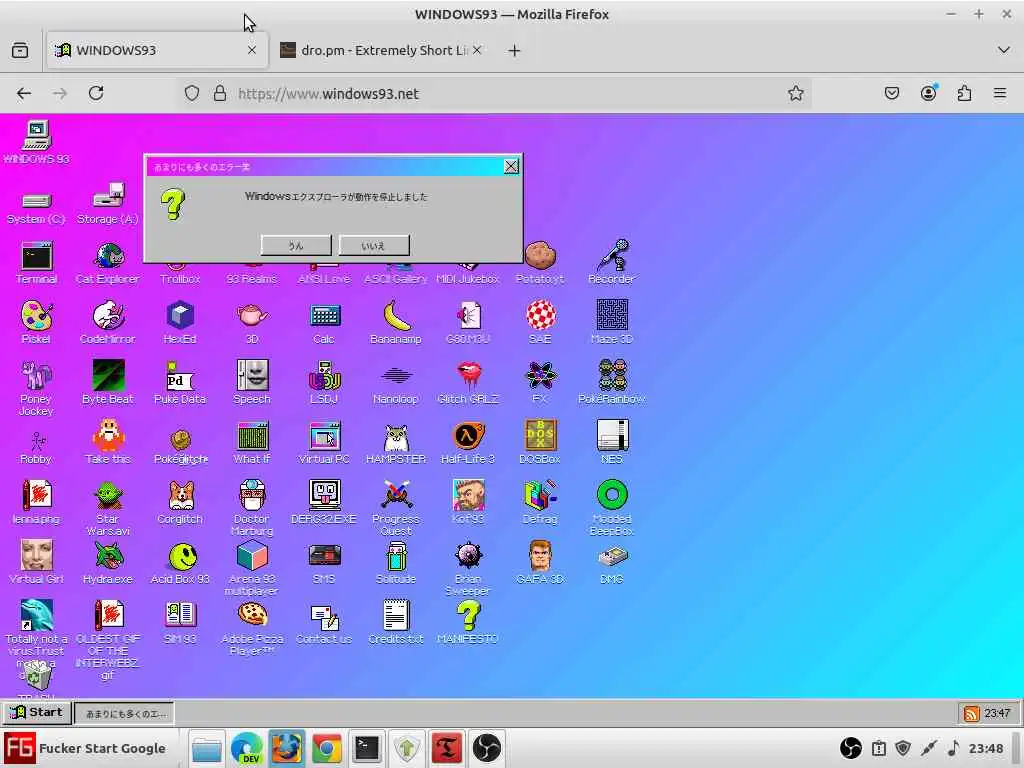1024x768 pixels.
Task: Open the Byte Beat icon
Action: tap(108, 383)
